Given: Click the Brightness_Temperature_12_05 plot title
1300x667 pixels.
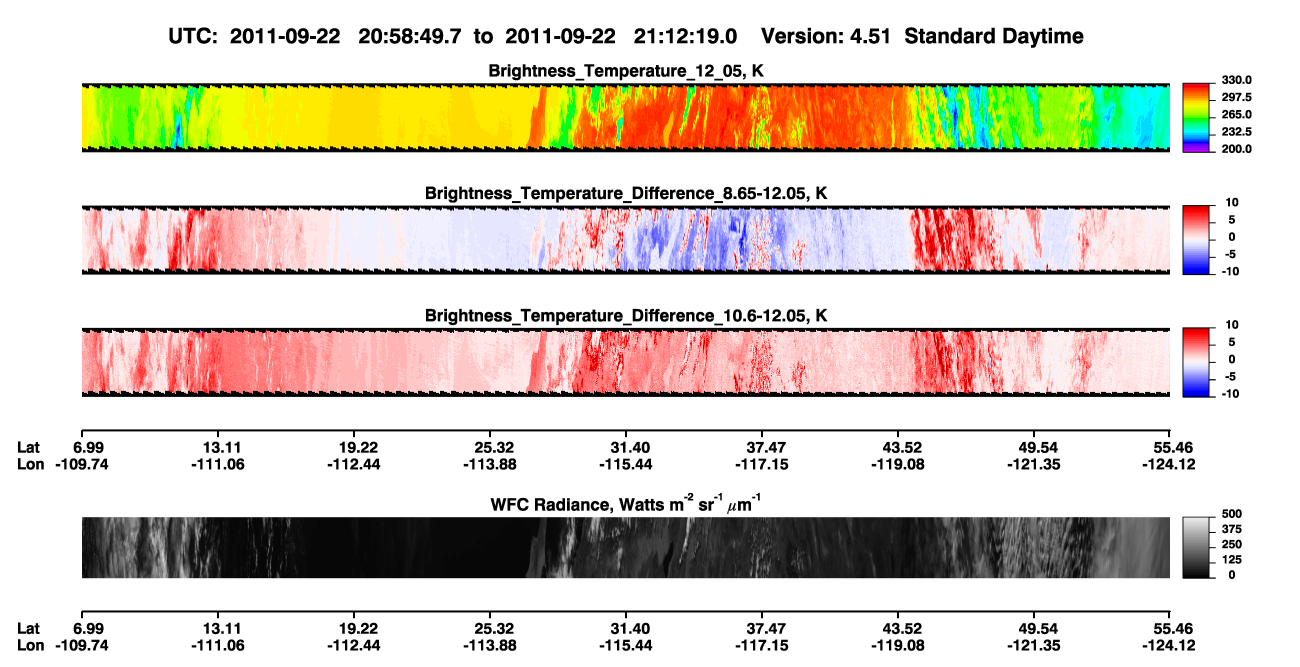Looking at the screenshot, I should click(x=626, y=71).
